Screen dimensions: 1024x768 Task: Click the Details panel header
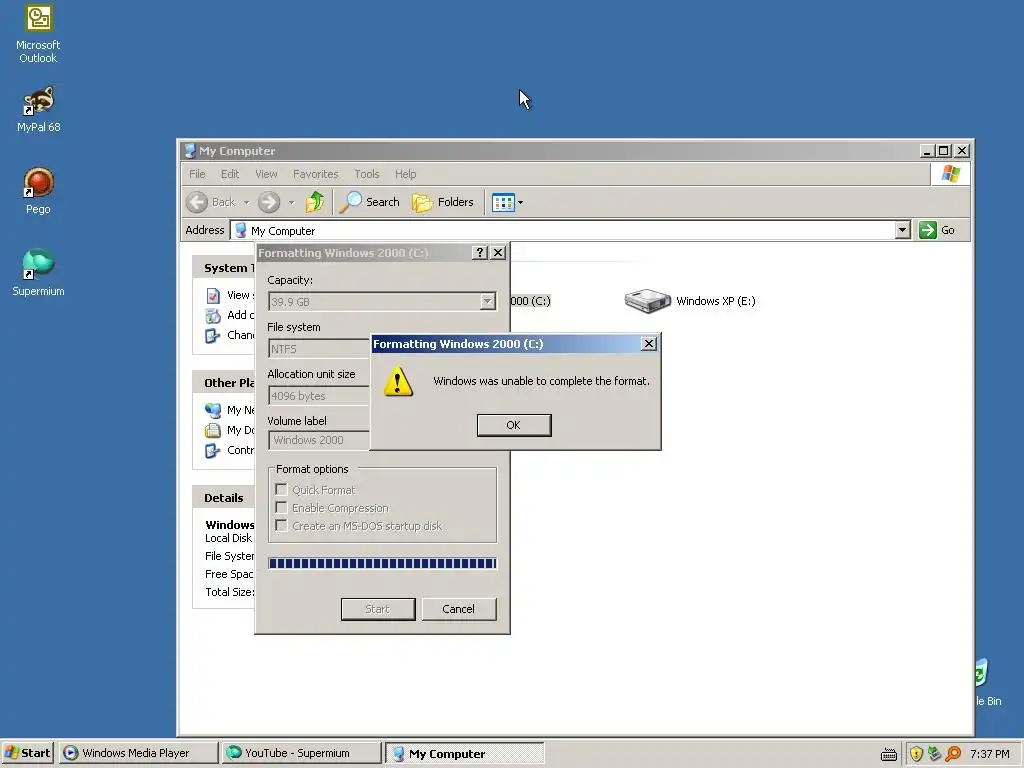[x=223, y=498]
